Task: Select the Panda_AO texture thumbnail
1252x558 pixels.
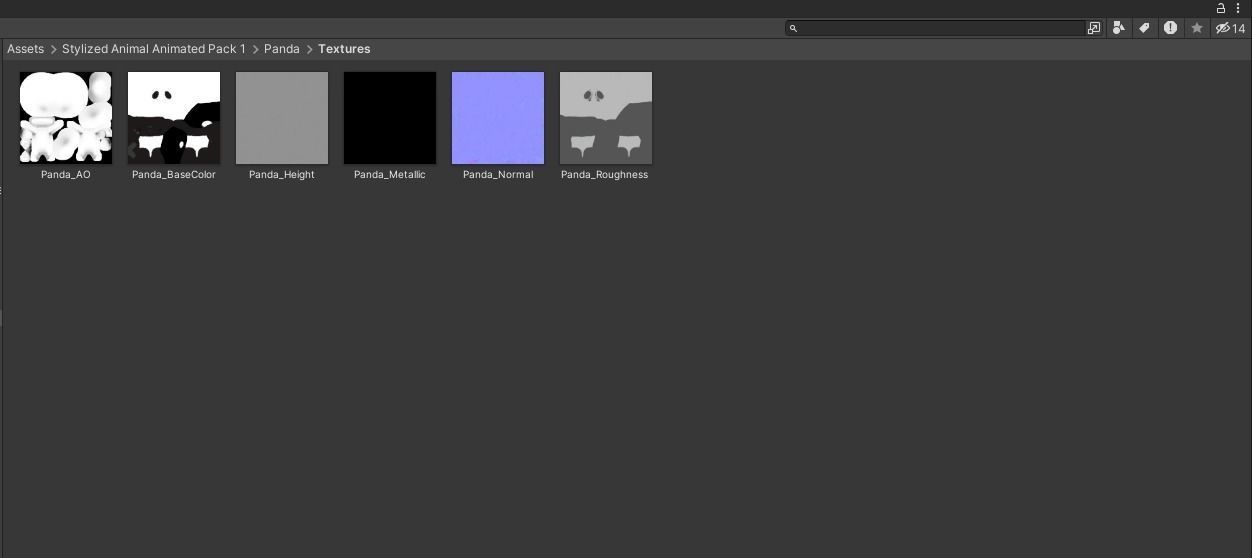Action: tap(66, 118)
